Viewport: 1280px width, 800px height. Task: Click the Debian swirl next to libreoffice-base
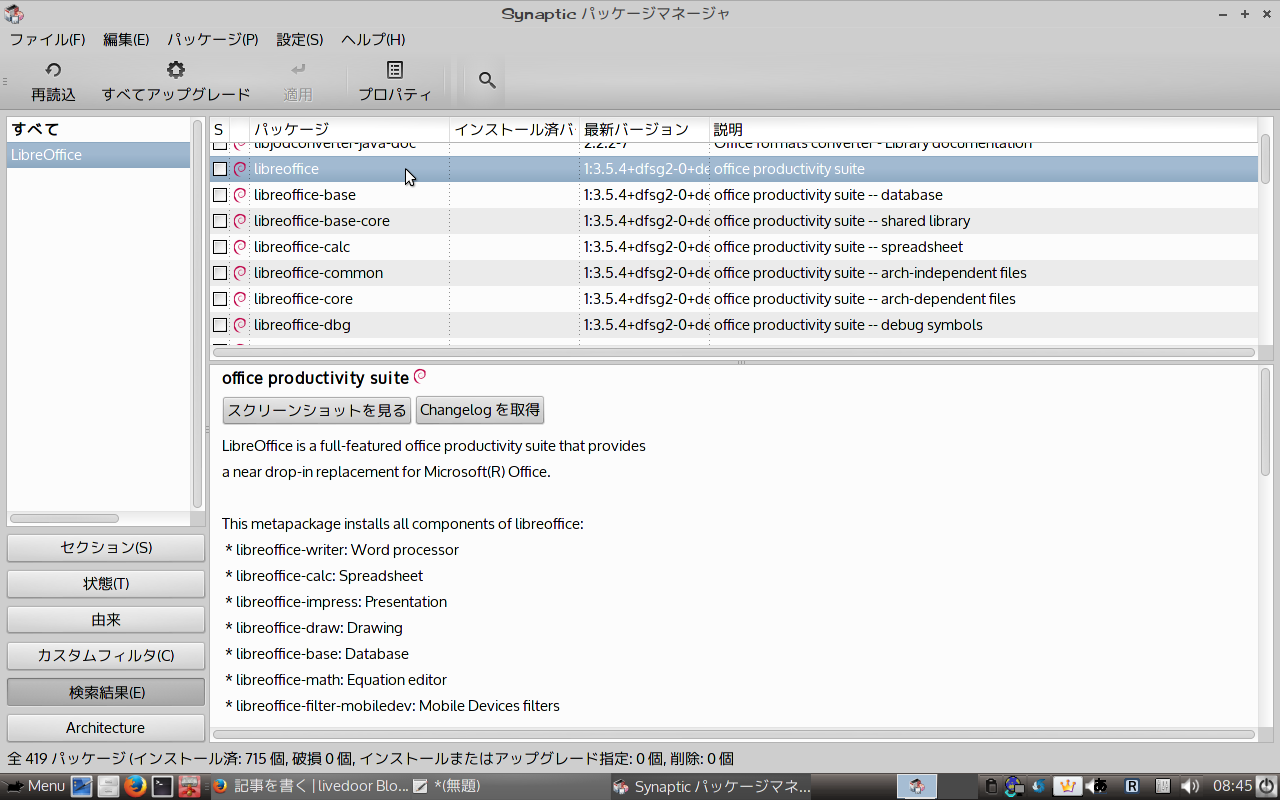(x=240, y=195)
